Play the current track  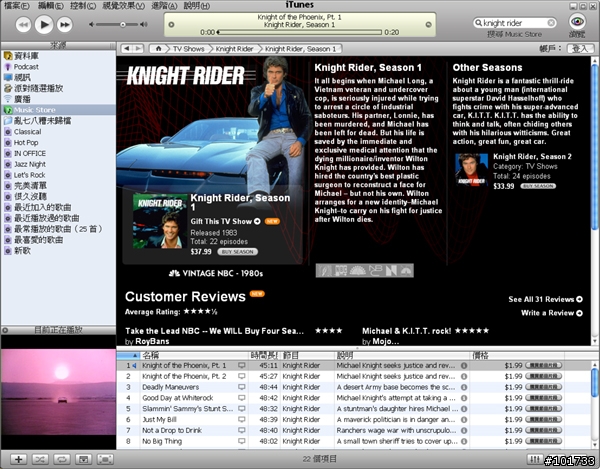point(44,25)
